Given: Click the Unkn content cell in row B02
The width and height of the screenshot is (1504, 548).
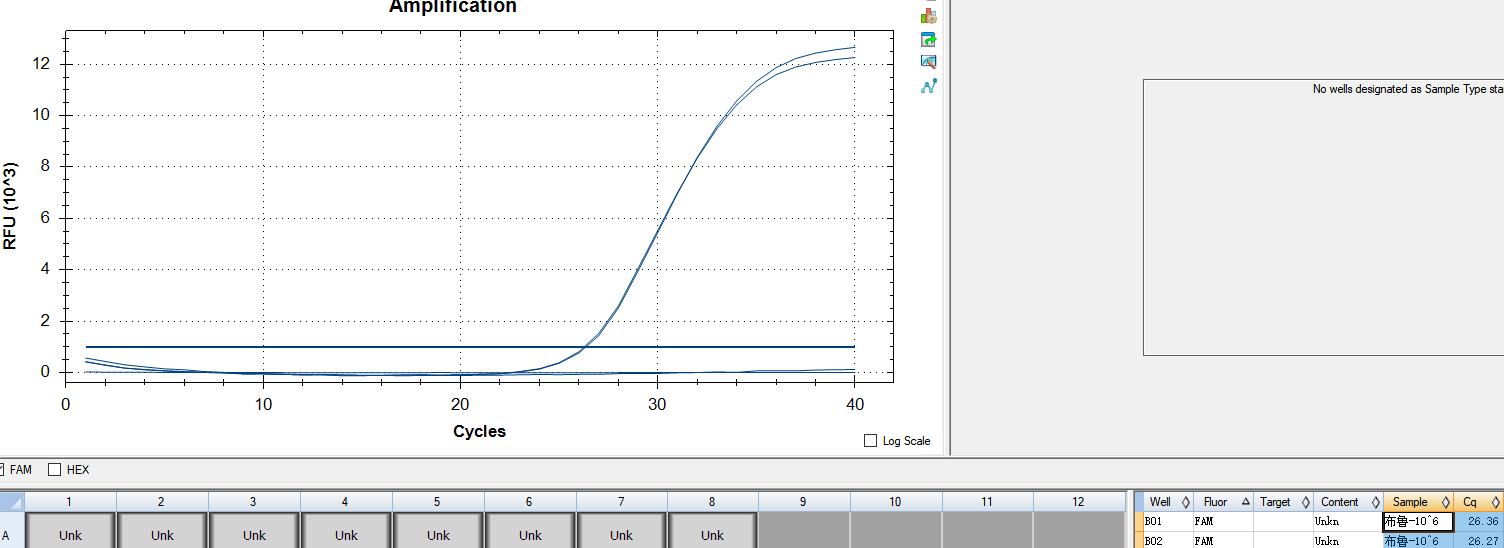Looking at the screenshot, I should tap(1348, 540).
